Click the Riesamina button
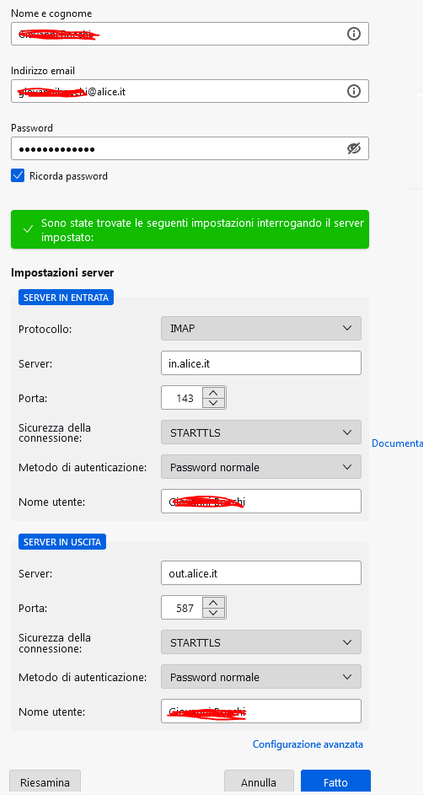Image resolution: width=423 pixels, height=800 pixels. (45, 783)
